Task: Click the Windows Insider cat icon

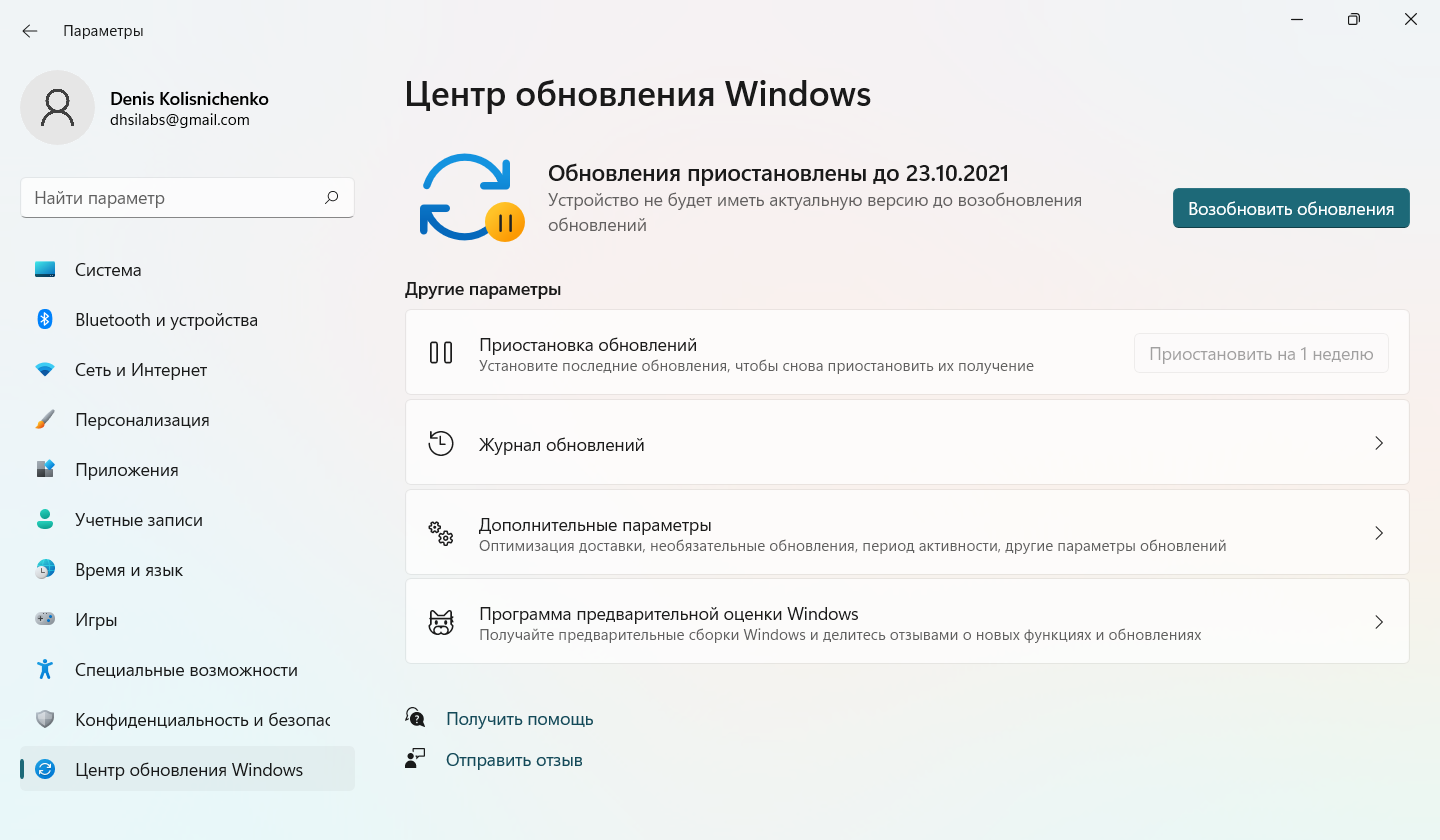Action: [x=441, y=623]
